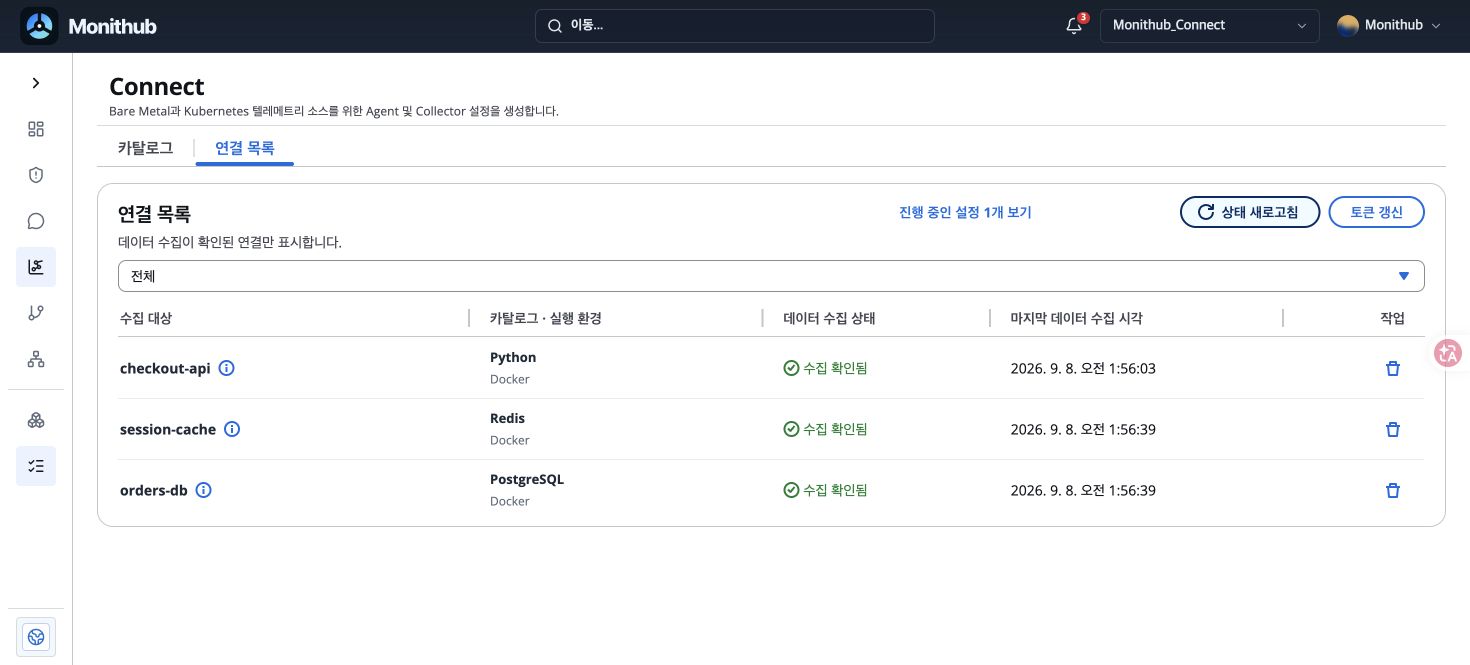Open the Monithub user account menu
Viewport: 1470px width, 665px height.
pyautogui.click(x=1389, y=26)
